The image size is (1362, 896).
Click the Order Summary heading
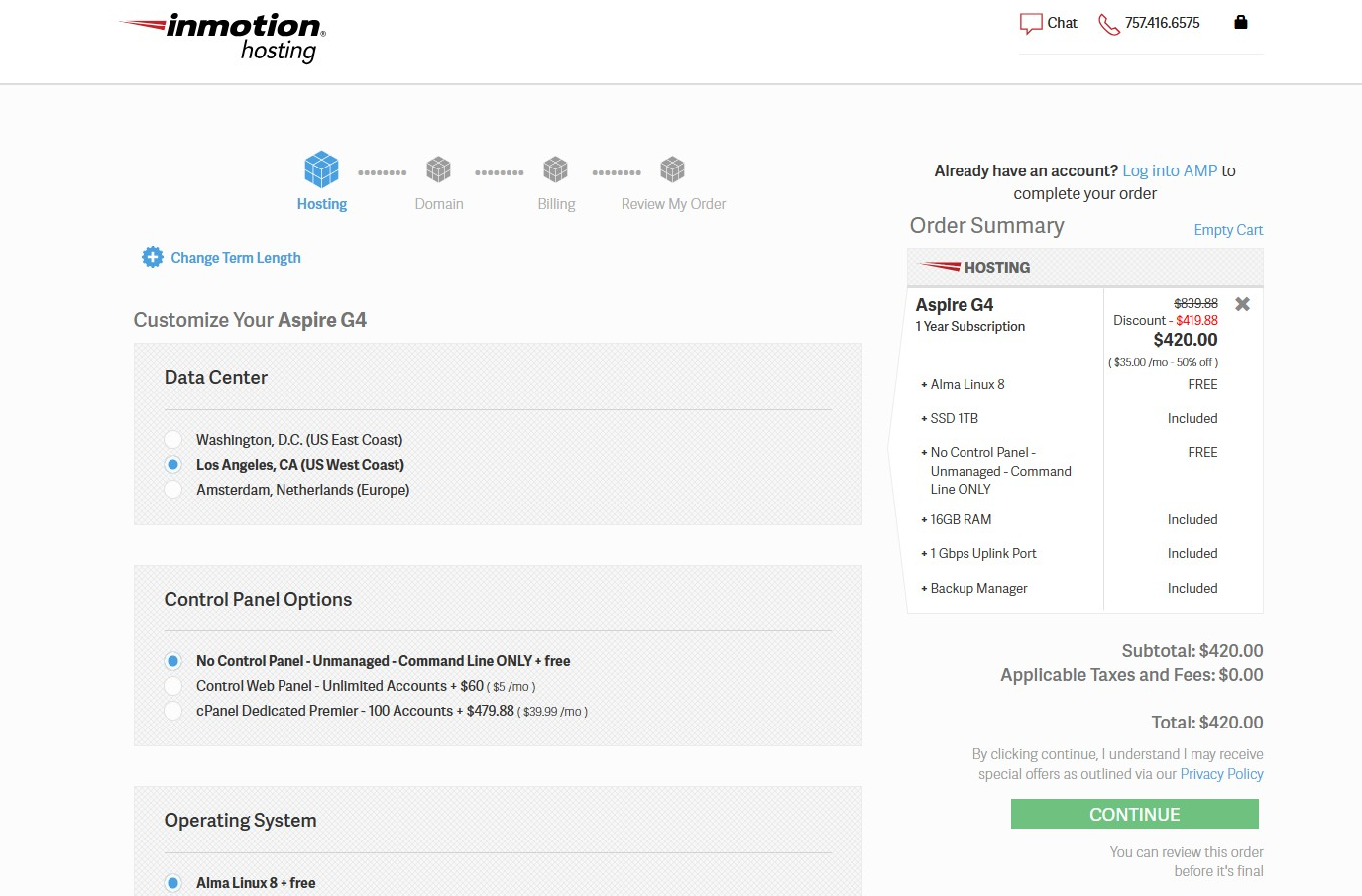tap(987, 226)
